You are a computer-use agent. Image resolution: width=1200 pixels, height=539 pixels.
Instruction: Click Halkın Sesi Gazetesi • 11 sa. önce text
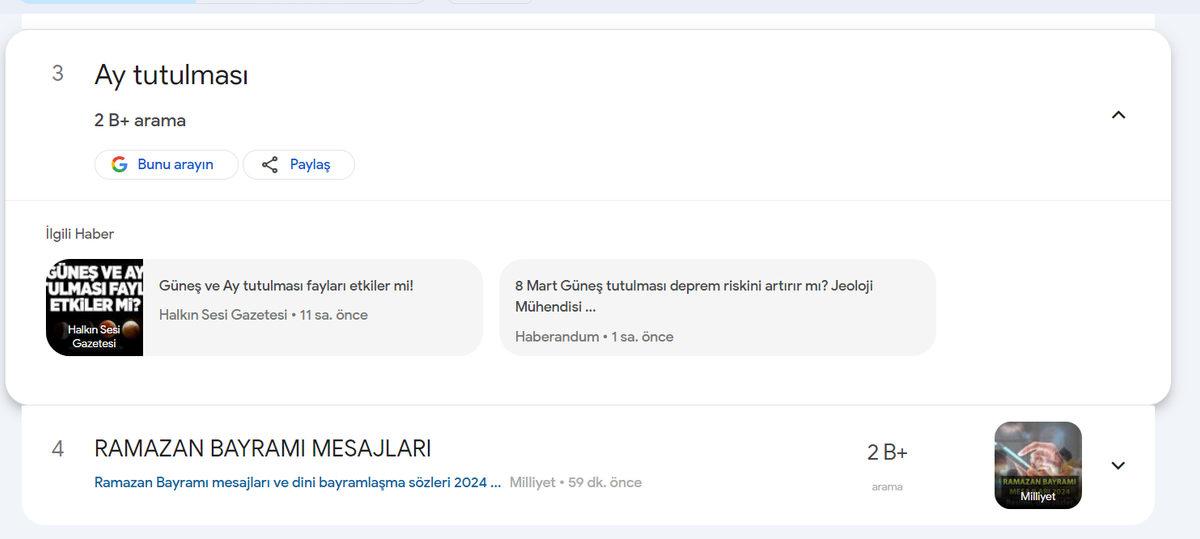pyautogui.click(x=263, y=315)
